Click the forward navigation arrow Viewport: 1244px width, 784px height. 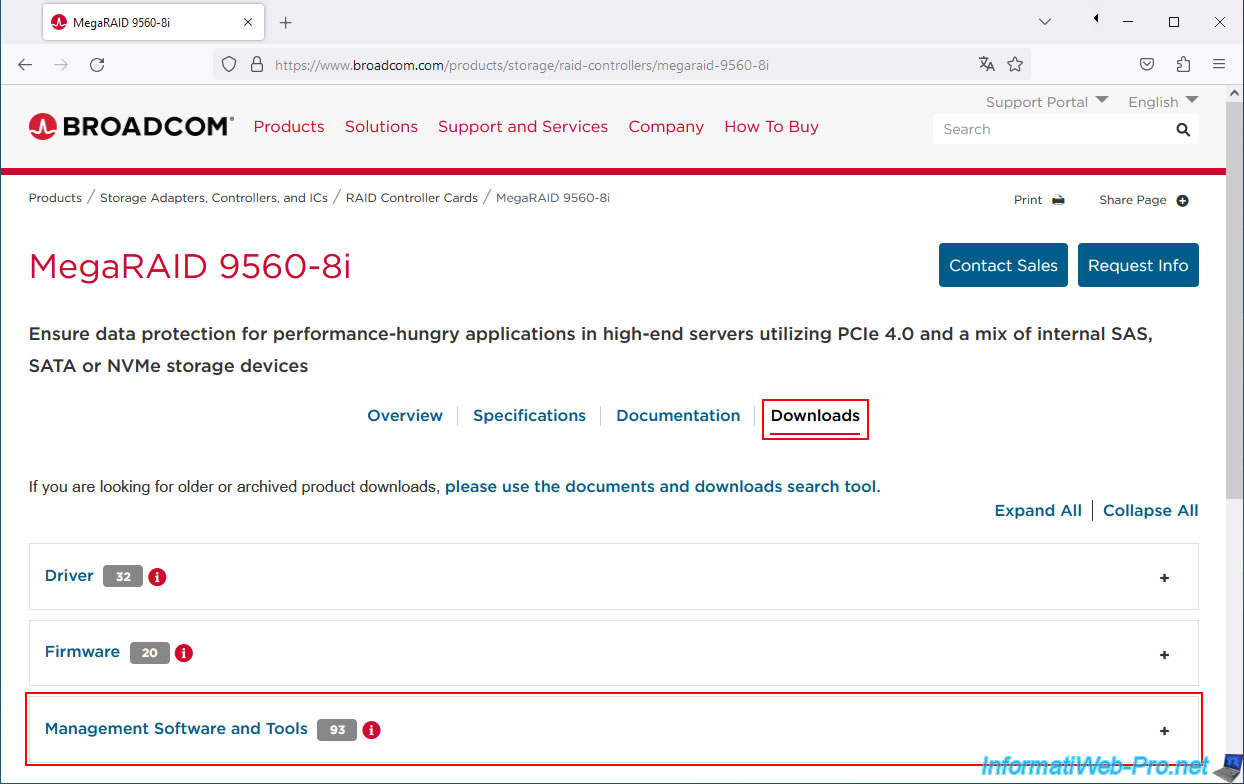click(61, 64)
